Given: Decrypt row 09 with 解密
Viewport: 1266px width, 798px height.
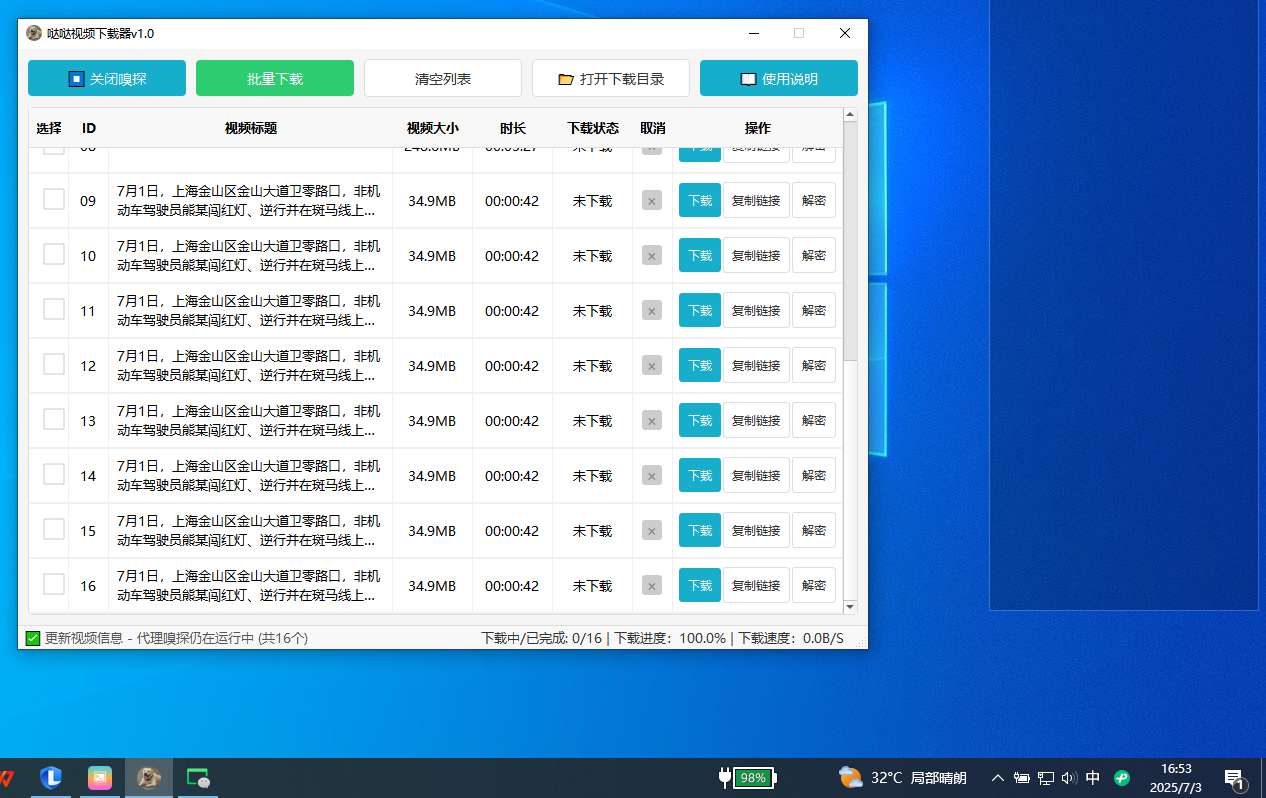Looking at the screenshot, I should (x=814, y=200).
